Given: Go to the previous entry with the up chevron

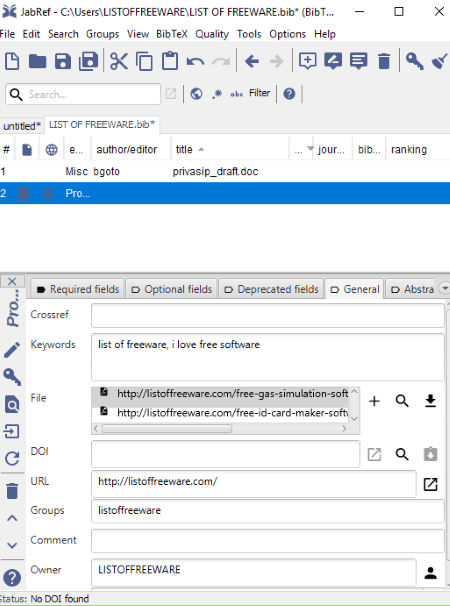Looking at the screenshot, I should point(12,518).
